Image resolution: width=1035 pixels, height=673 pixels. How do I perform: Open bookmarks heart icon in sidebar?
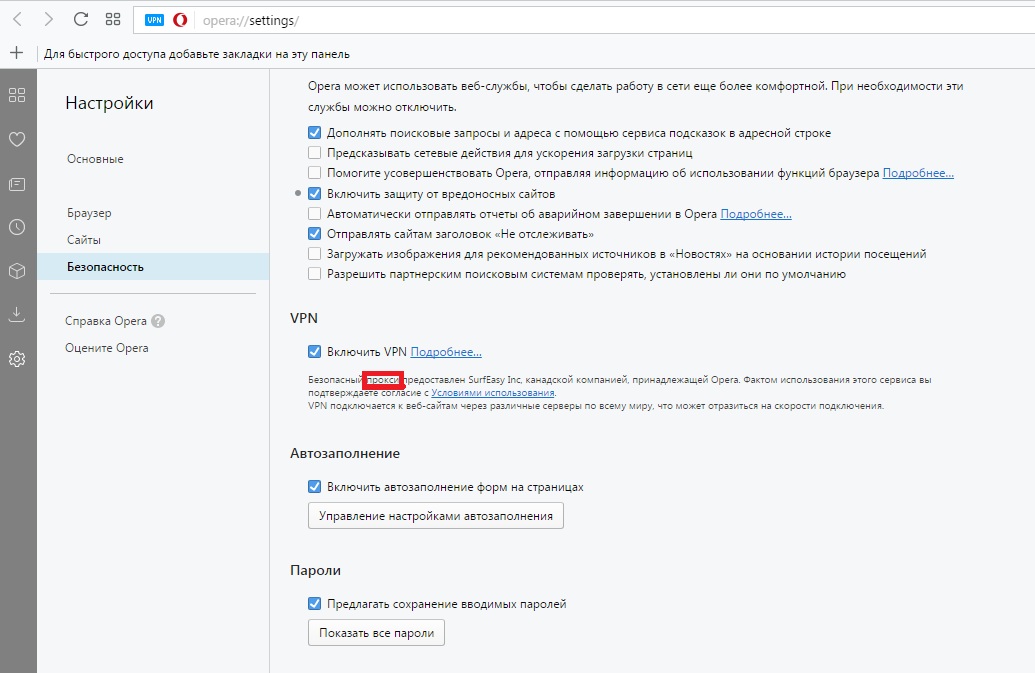(17, 139)
